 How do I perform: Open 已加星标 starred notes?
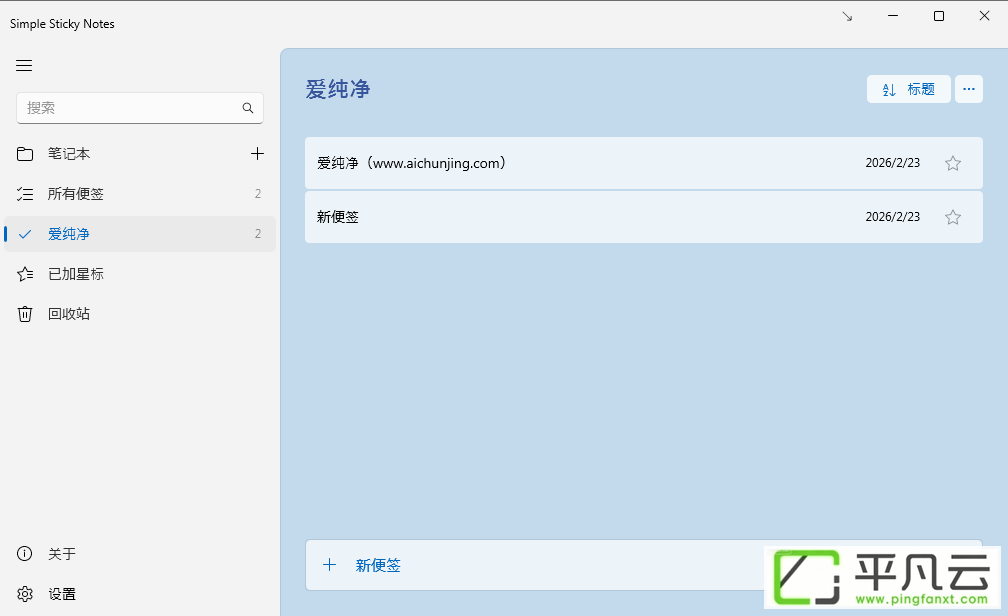(x=140, y=274)
